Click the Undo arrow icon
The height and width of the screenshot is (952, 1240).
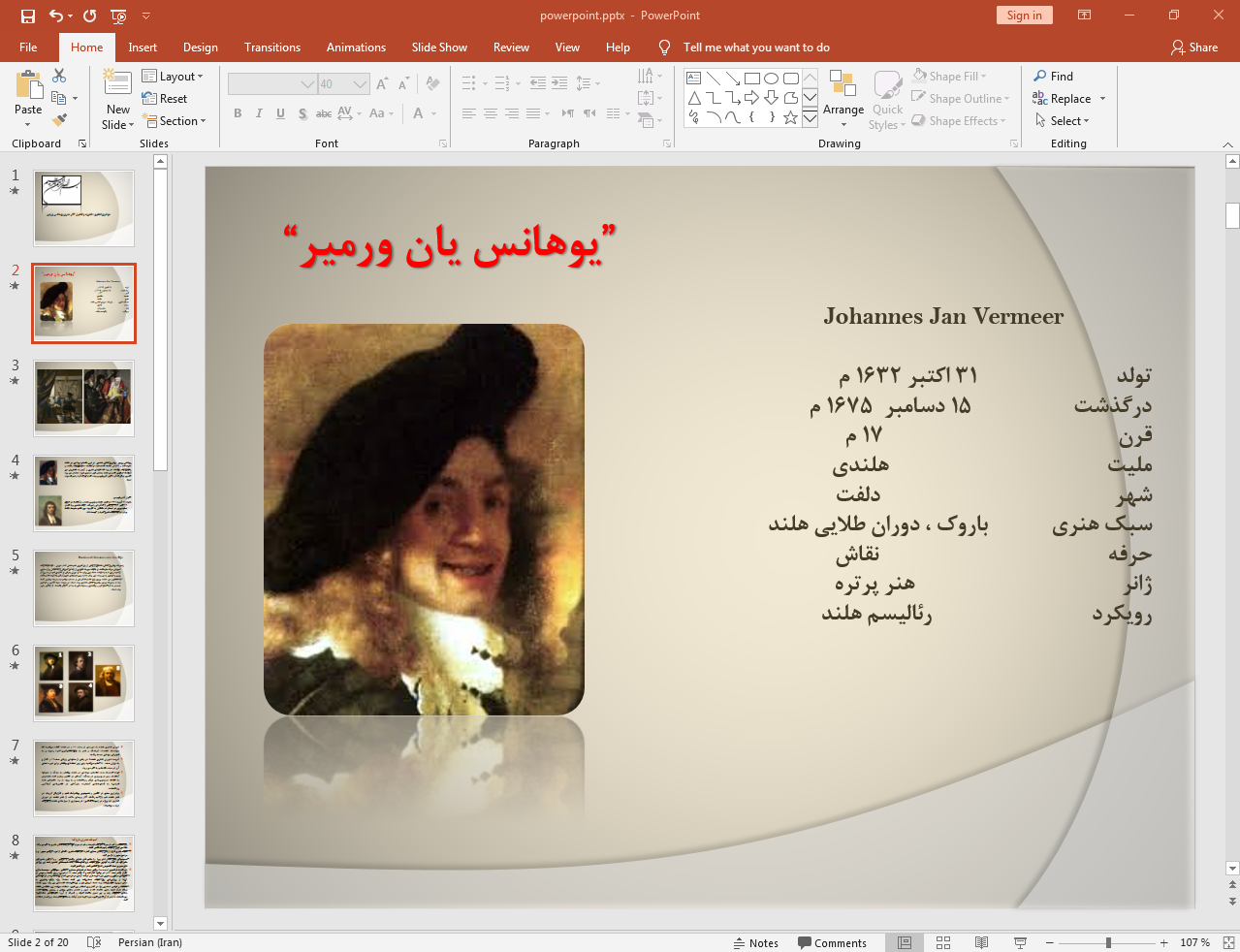[x=55, y=16]
